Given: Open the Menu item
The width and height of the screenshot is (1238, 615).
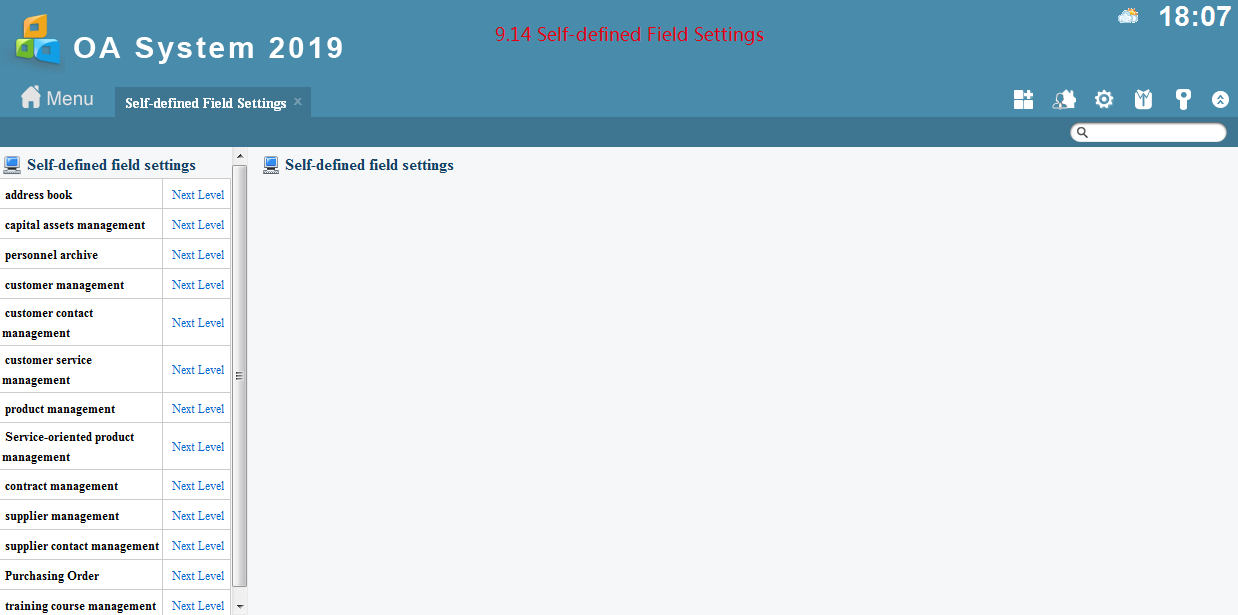Looking at the screenshot, I should point(70,98).
